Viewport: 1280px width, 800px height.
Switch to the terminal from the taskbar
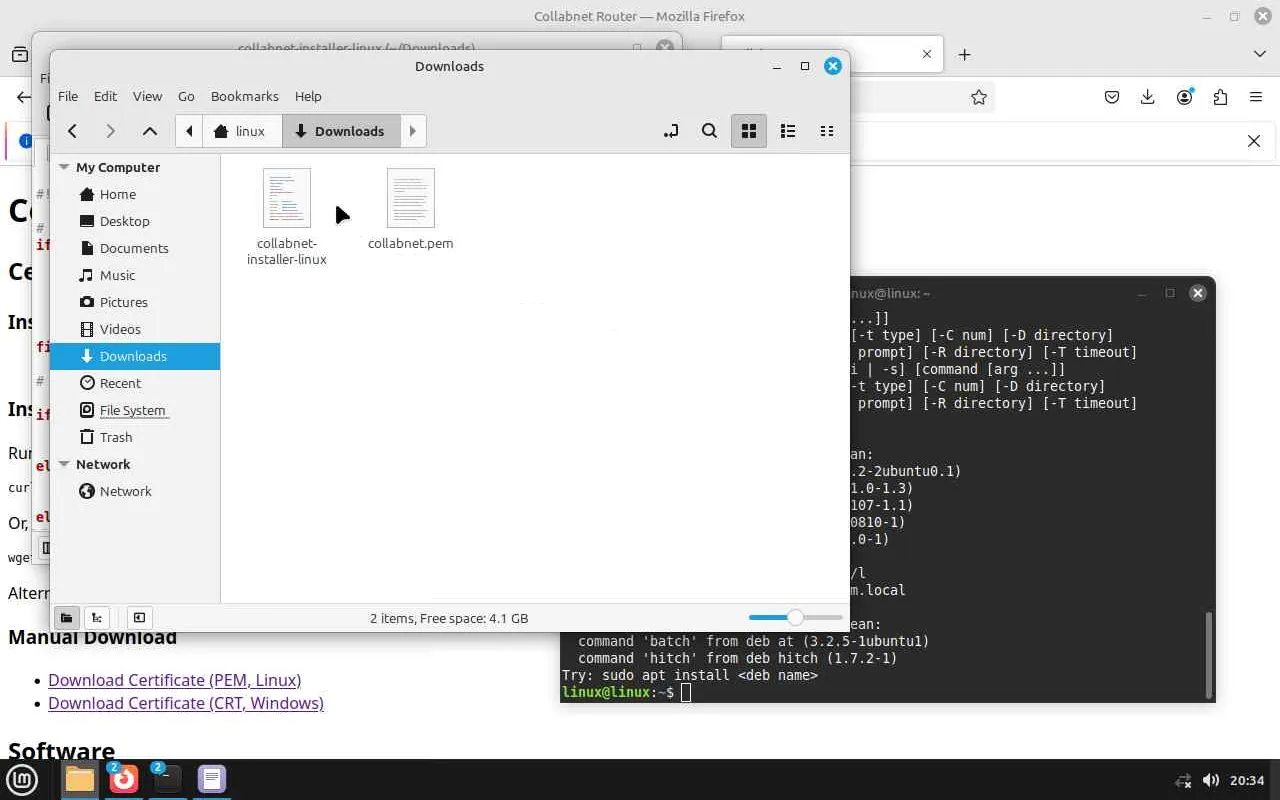pos(168,780)
